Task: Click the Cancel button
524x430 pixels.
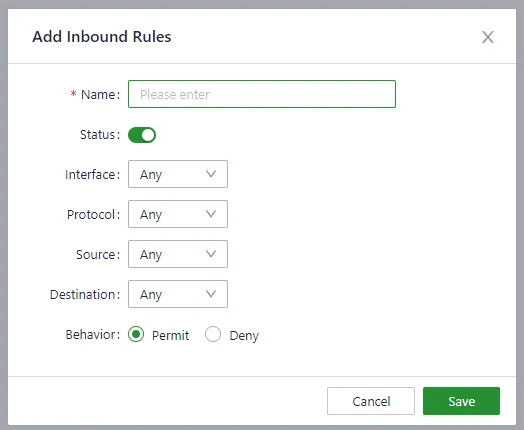Action: pyautogui.click(x=371, y=401)
